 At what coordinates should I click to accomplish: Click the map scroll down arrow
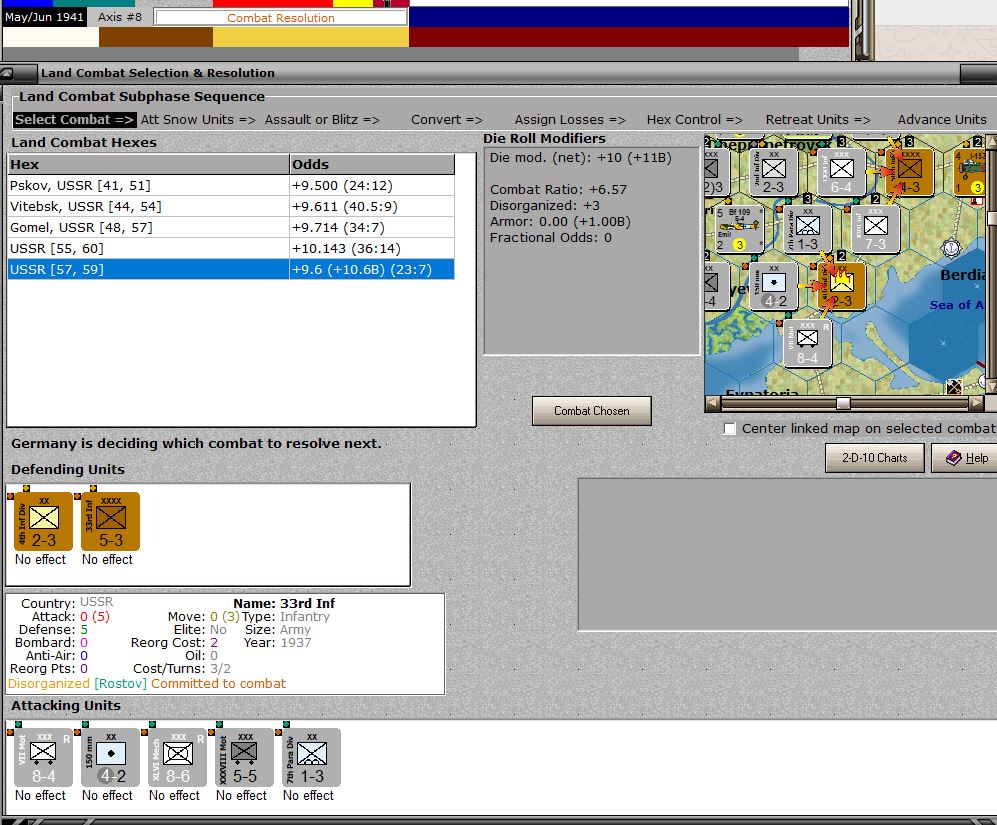[991, 387]
